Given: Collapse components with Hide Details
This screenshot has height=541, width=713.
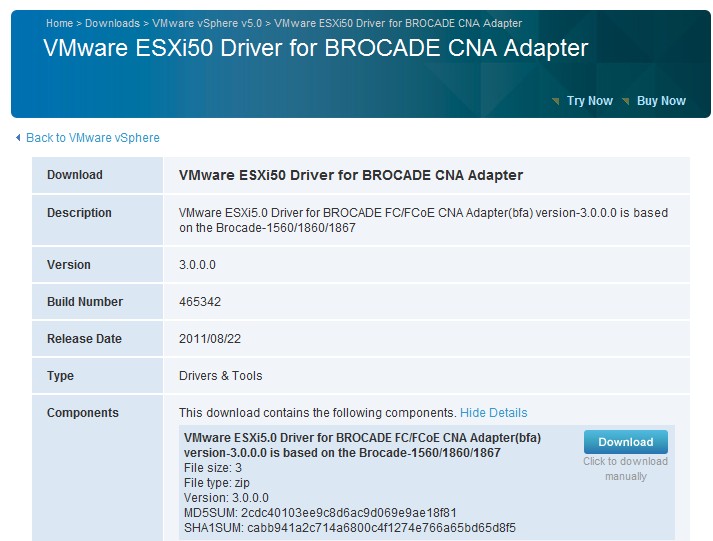Looking at the screenshot, I should (x=493, y=413).
